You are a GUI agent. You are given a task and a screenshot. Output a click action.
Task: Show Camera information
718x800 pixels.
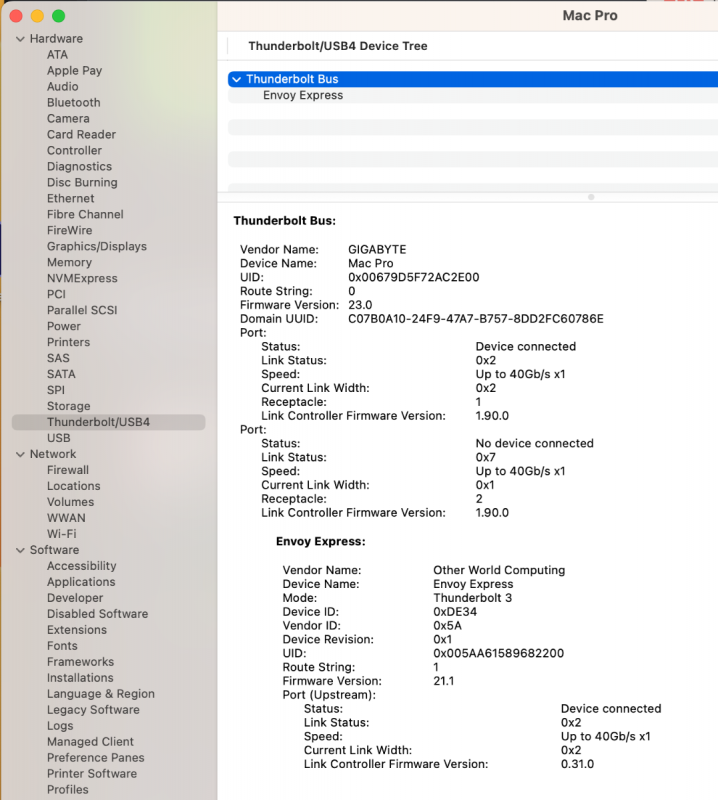tap(68, 118)
